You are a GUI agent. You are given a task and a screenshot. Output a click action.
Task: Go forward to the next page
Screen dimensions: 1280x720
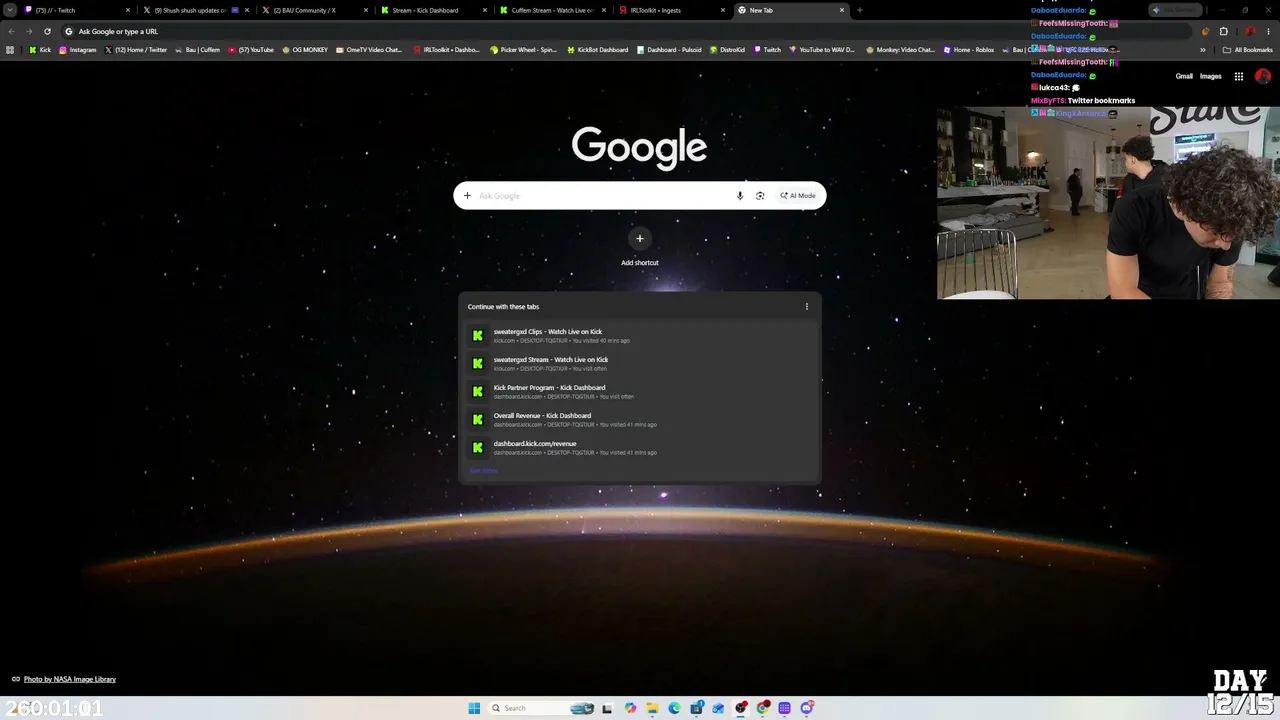[x=29, y=31]
